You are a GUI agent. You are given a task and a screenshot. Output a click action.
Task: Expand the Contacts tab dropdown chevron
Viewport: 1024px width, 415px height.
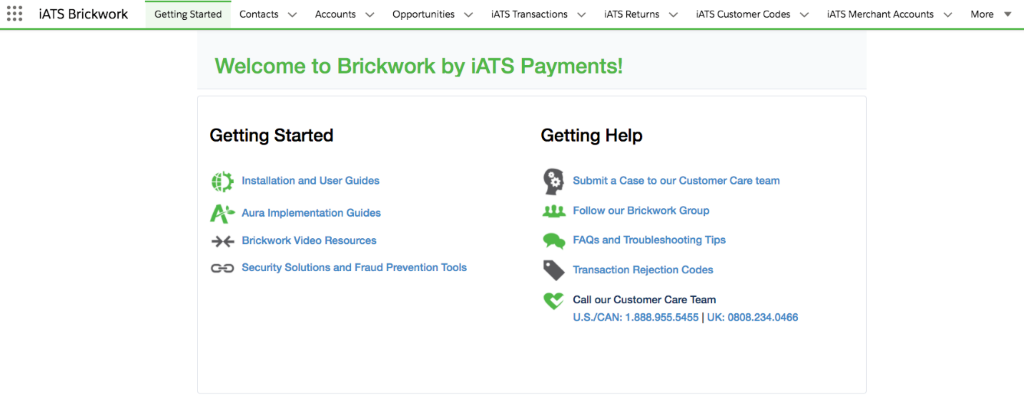click(292, 14)
